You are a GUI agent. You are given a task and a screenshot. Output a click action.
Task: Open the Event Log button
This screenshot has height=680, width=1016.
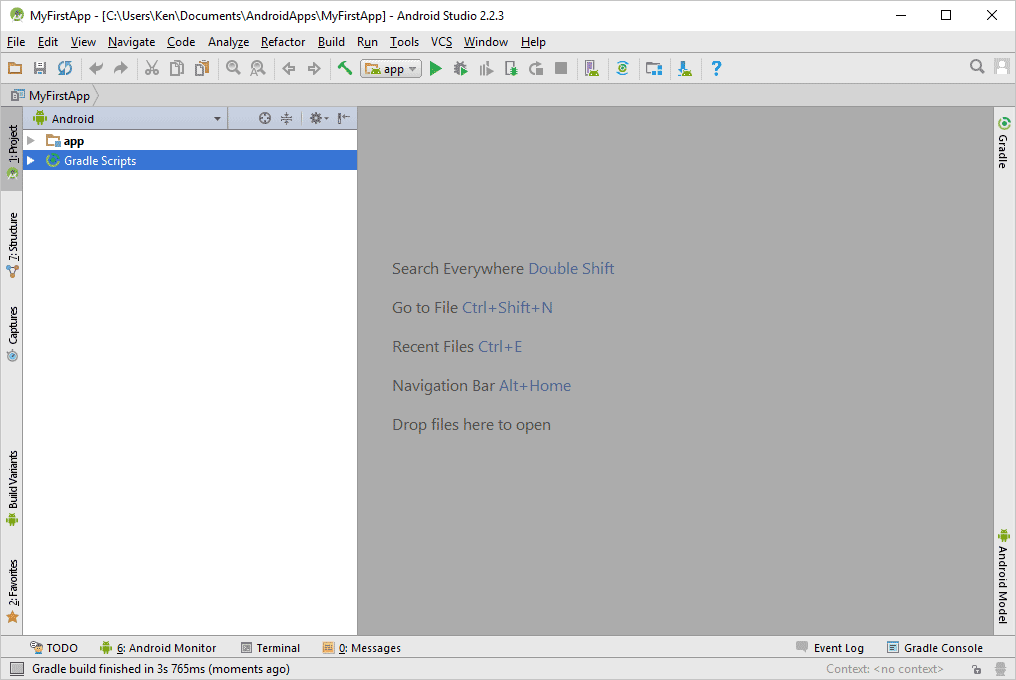tap(830, 648)
